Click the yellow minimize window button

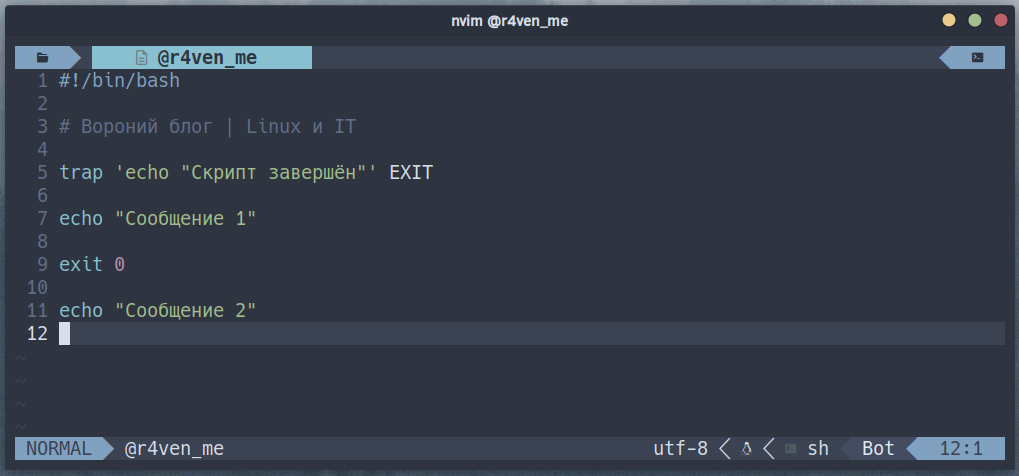[x=949, y=20]
